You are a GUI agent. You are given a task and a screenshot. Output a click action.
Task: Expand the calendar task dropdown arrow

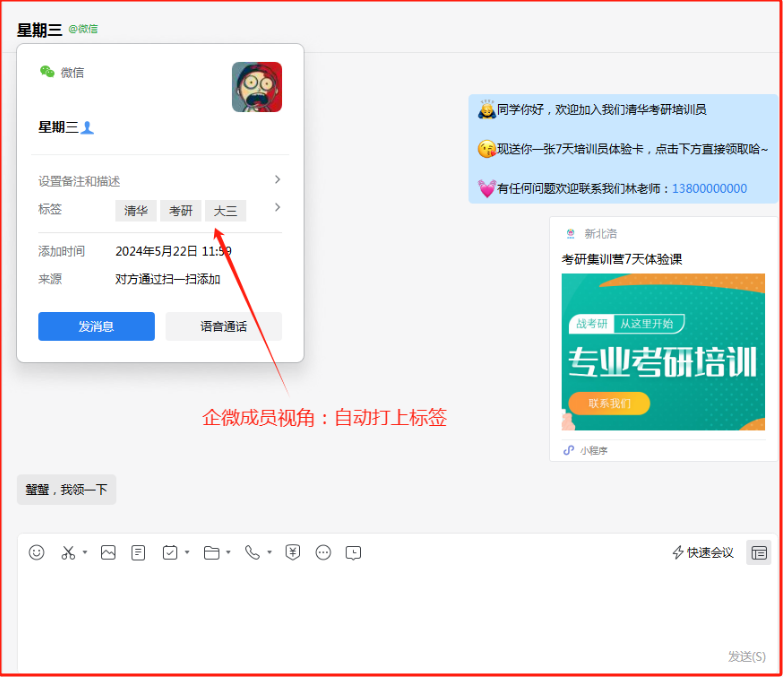tap(187, 552)
